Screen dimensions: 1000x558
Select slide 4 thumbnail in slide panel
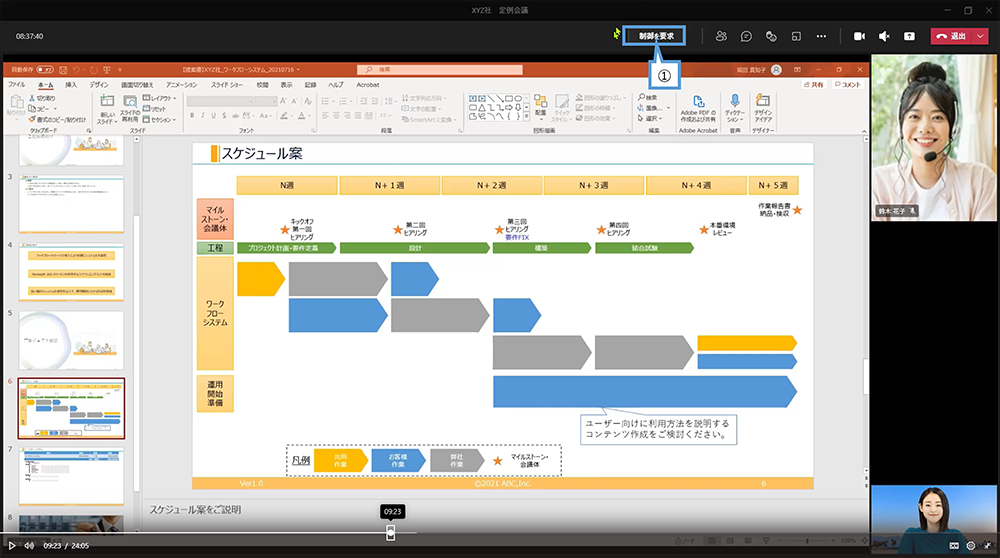[71, 272]
